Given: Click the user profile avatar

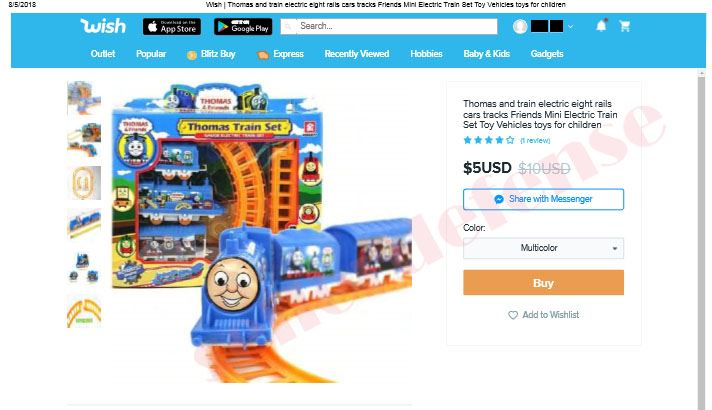Looking at the screenshot, I should pos(520,26).
